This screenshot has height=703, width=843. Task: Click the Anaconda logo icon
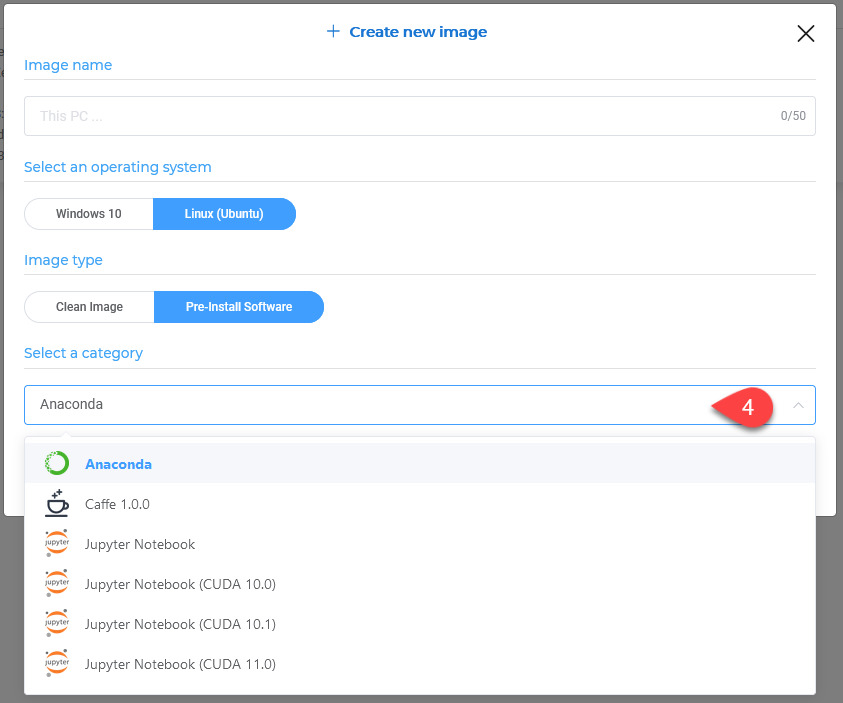click(56, 463)
